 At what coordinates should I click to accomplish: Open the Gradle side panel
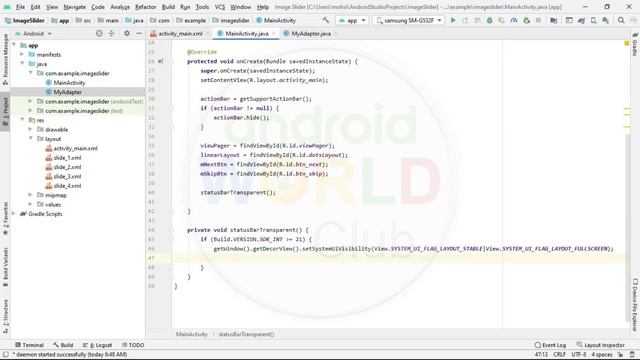click(x=635, y=44)
